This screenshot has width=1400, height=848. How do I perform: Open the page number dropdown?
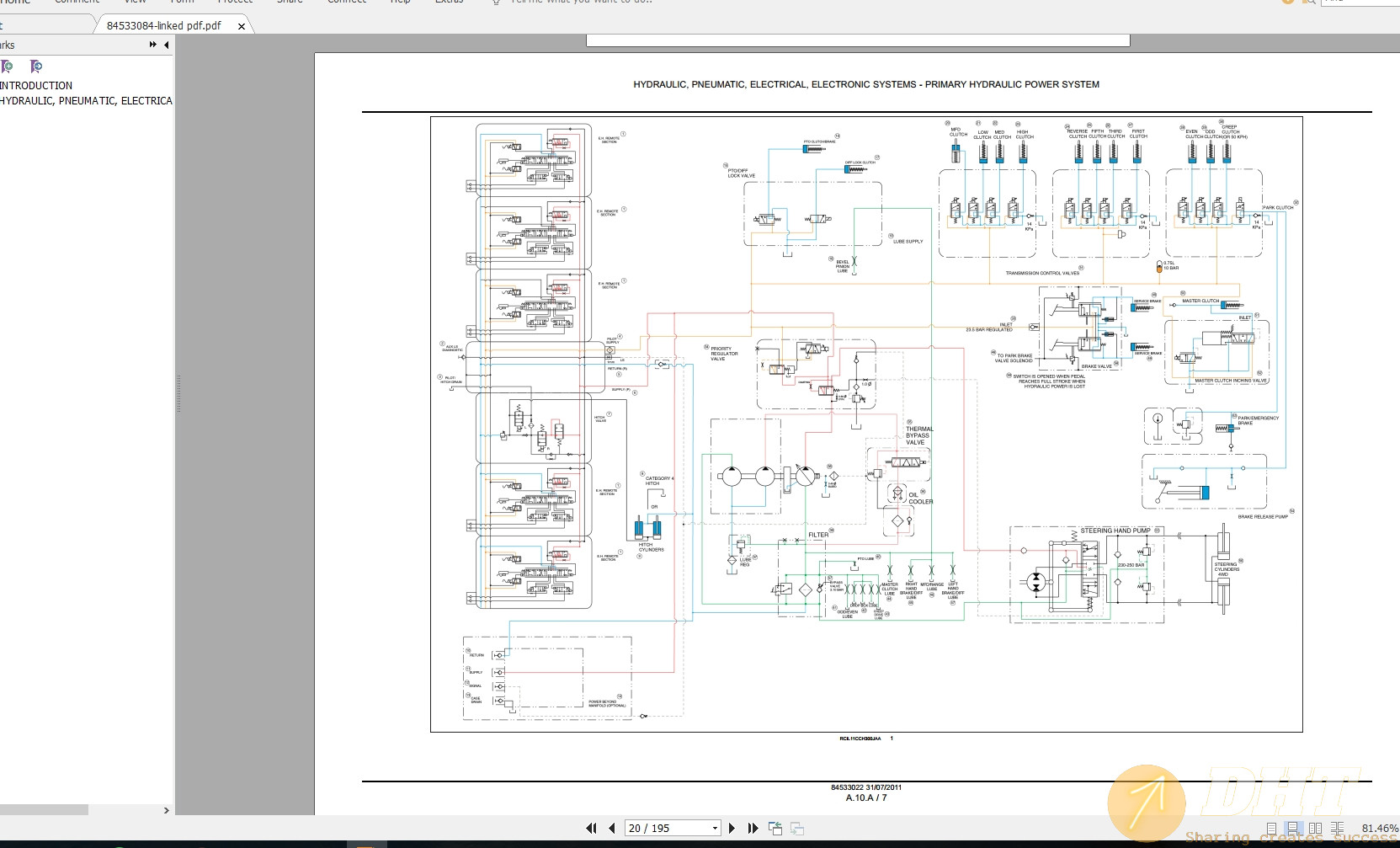[715, 828]
